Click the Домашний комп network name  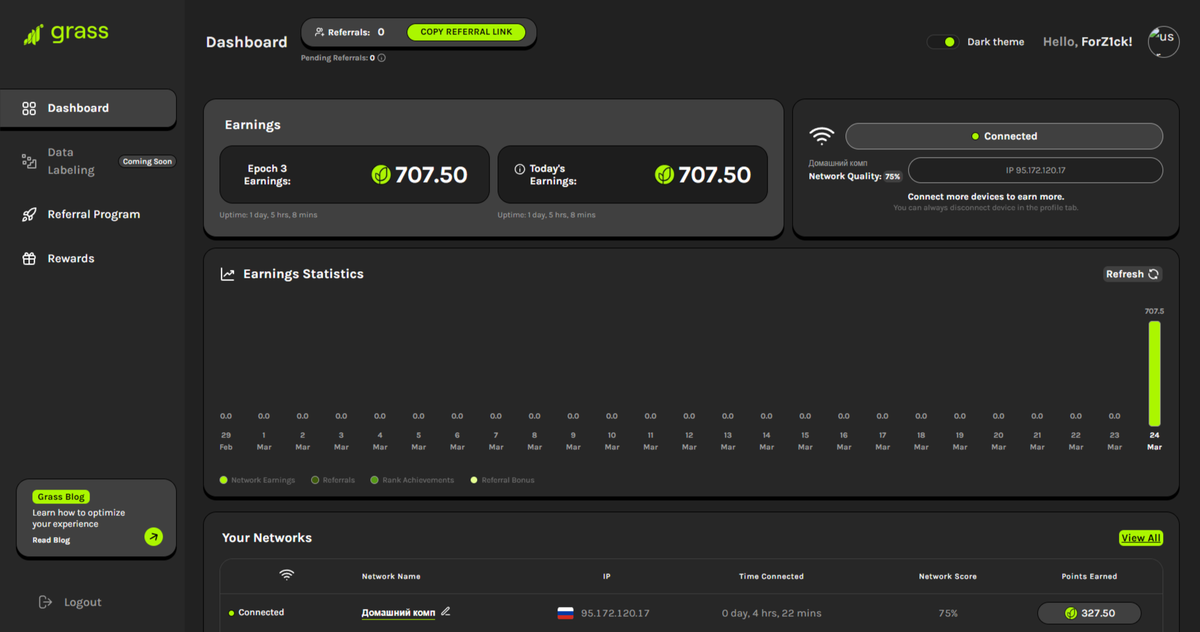[x=398, y=613]
